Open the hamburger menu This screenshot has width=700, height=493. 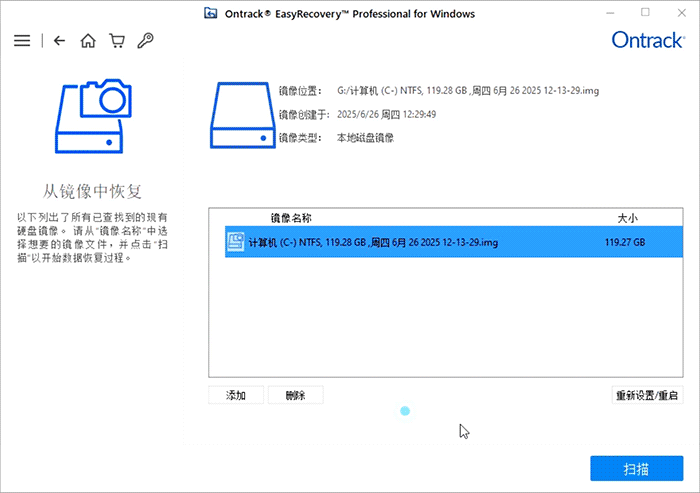[22, 41]
